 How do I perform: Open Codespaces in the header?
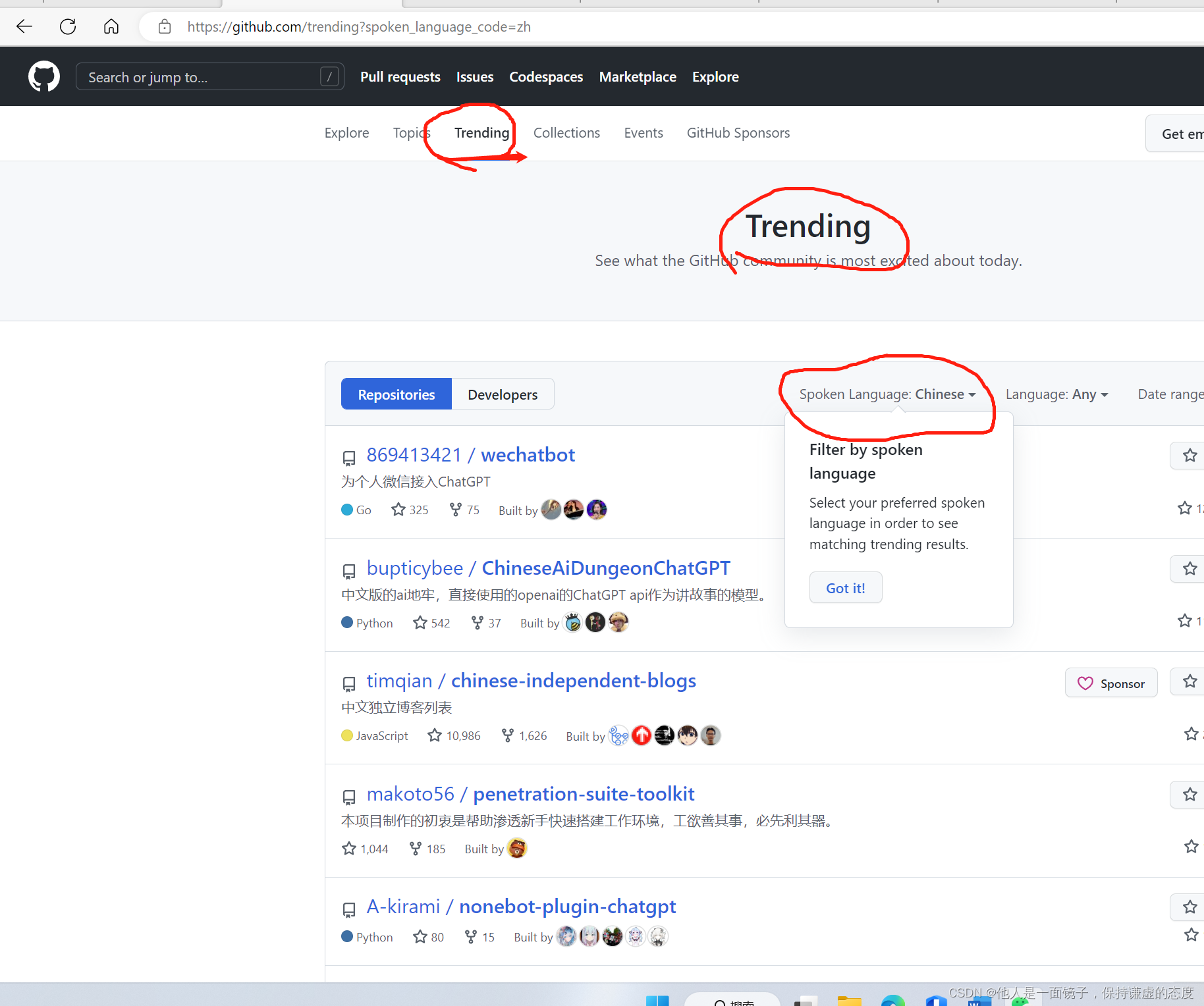pyautogui.click(x=546, y=77)
